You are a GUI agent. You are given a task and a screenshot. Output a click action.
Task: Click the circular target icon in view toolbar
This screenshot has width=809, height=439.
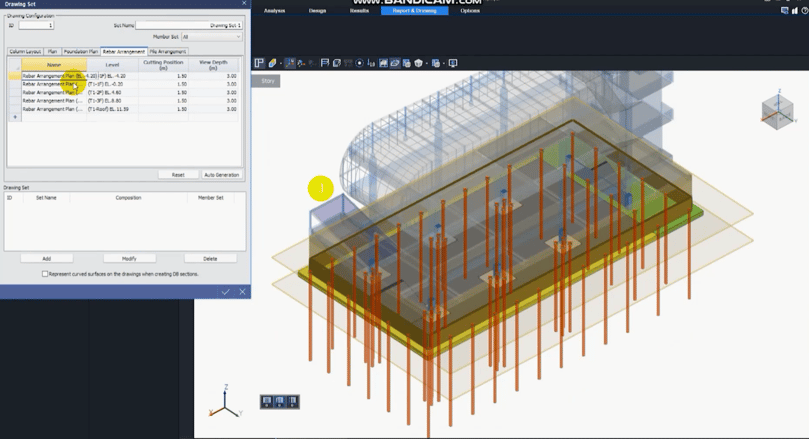click(360, 63)
